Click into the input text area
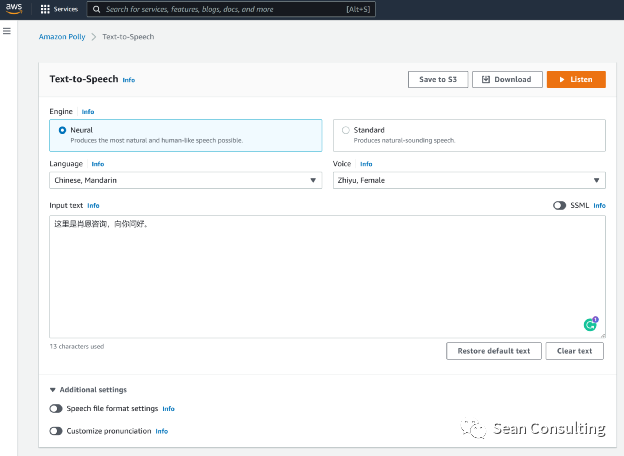 pyautogui.click(x=327, y=277)
